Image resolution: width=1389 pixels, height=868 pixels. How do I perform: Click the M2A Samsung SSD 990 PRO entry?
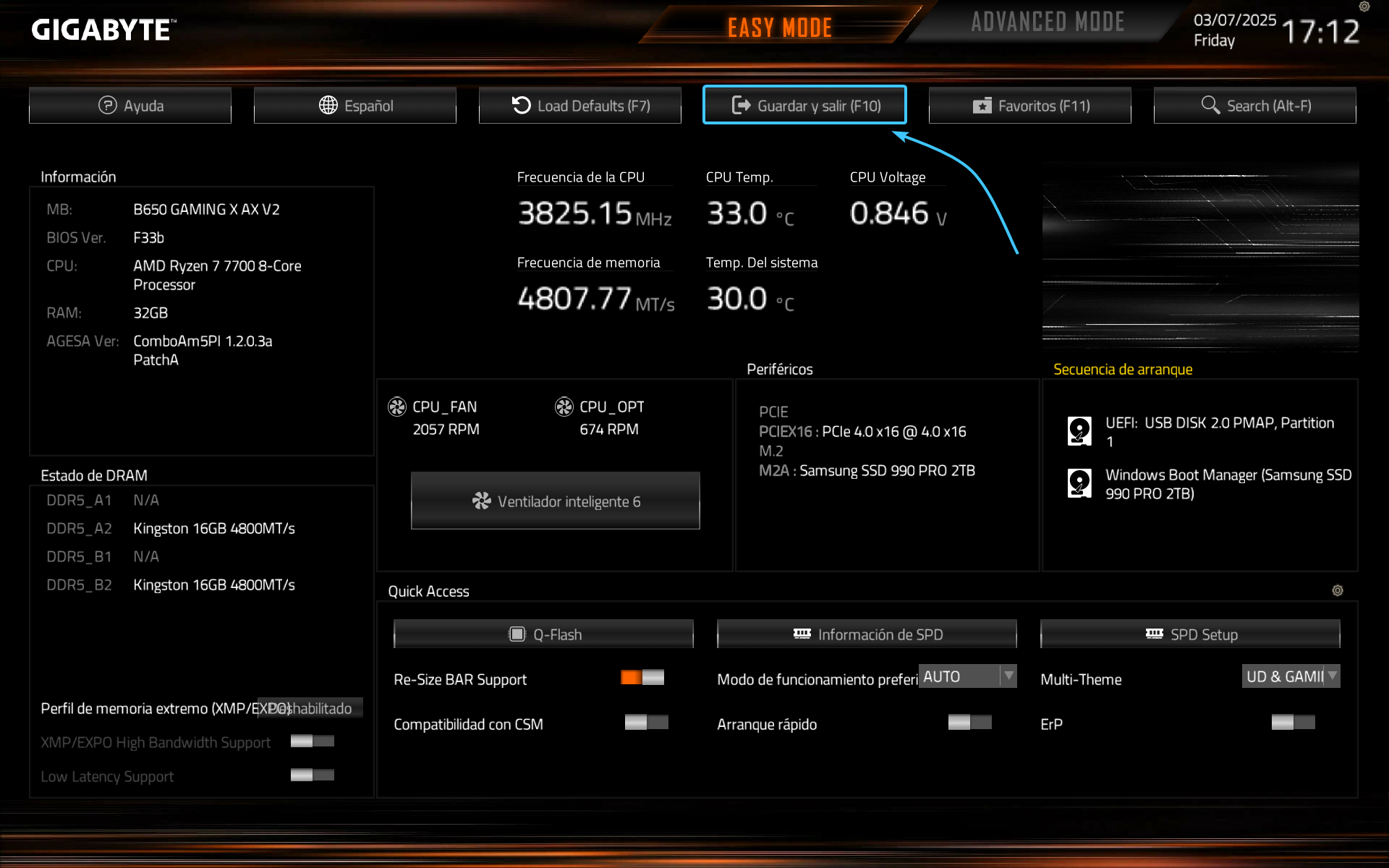pyautogui.click(x=867, y=471)
